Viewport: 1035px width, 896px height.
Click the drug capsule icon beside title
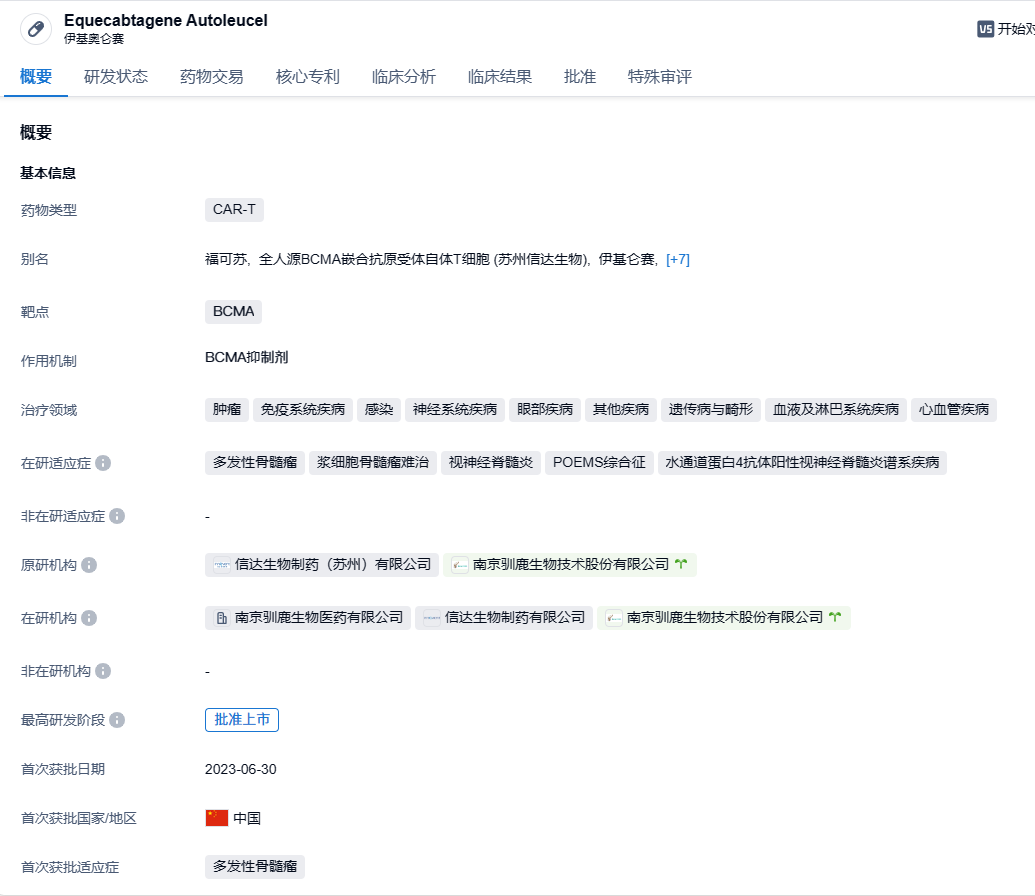[x=36, y=28]
